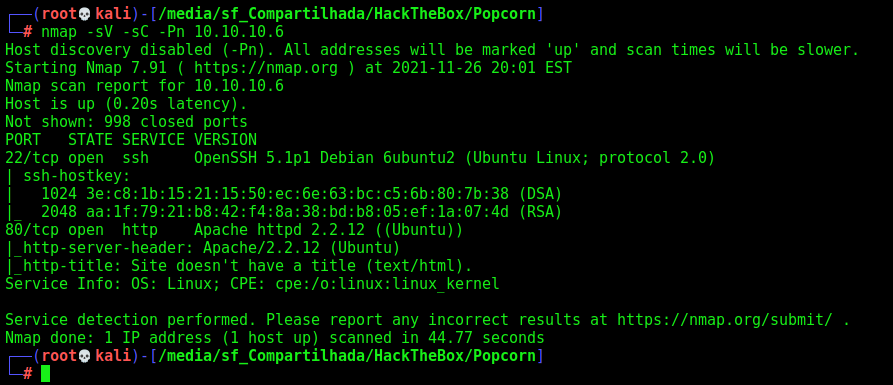893x385 pixels.
Task: Click the top prompt path ending in Popcorn
Action: coord(347,14)
